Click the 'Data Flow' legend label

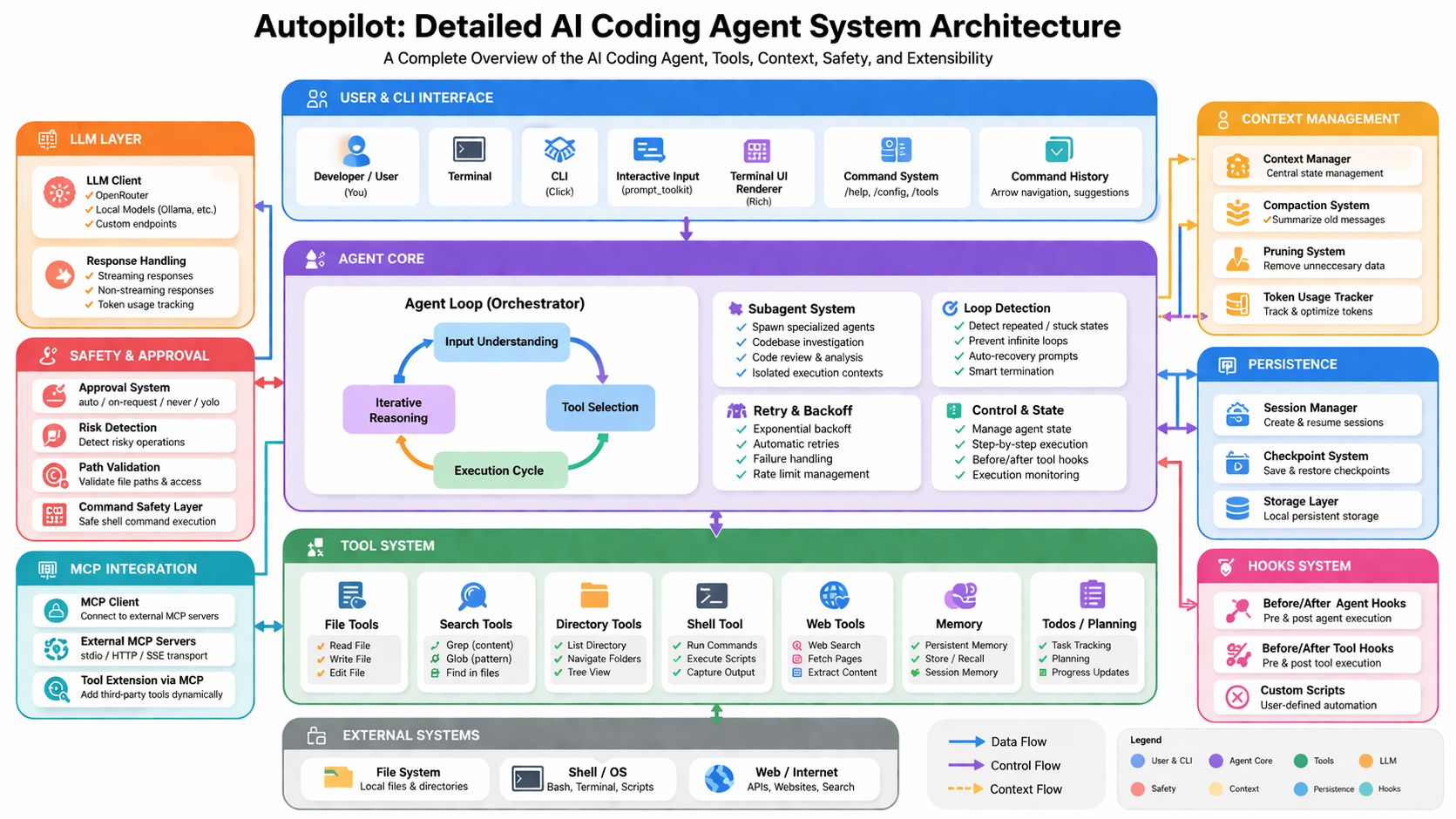click(1019, 741)
